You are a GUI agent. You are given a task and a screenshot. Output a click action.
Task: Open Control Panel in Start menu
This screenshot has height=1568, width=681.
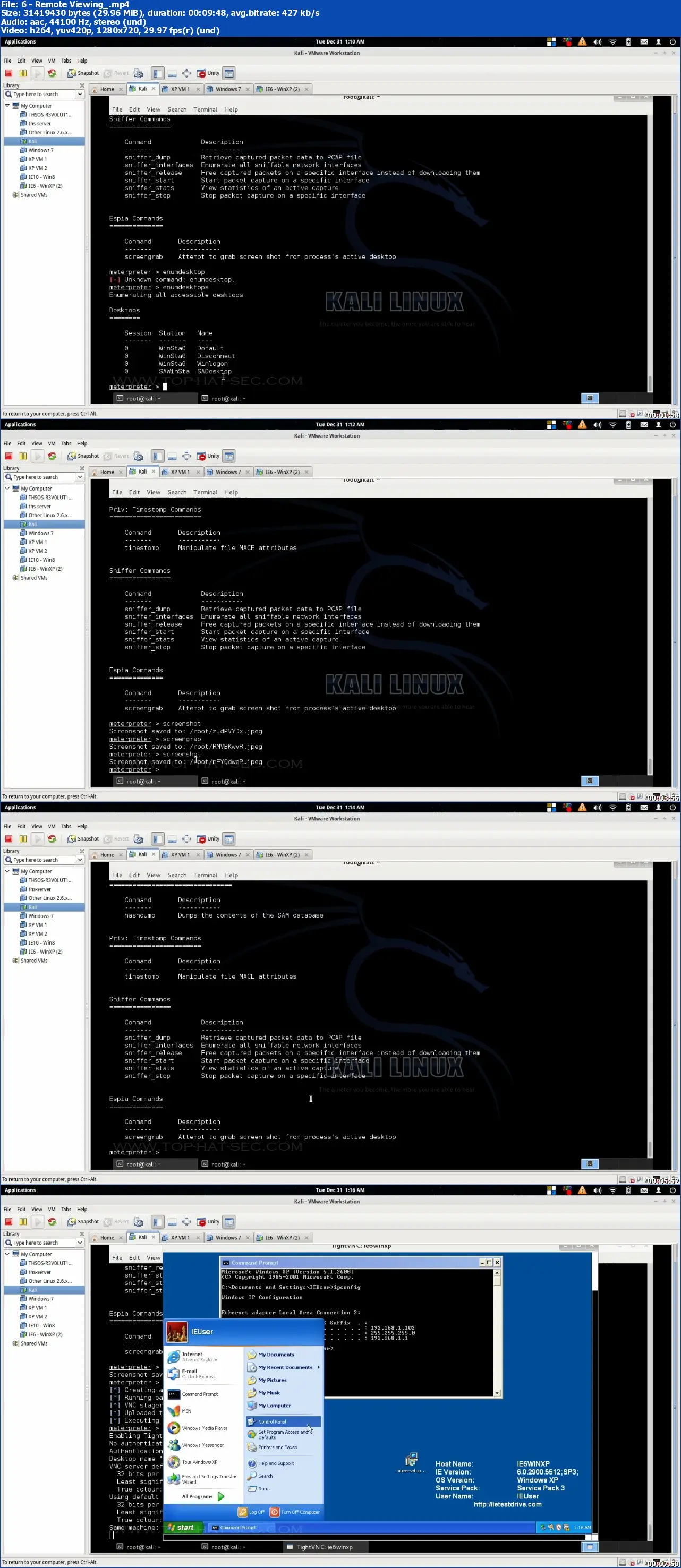[x=283, y=1422]
